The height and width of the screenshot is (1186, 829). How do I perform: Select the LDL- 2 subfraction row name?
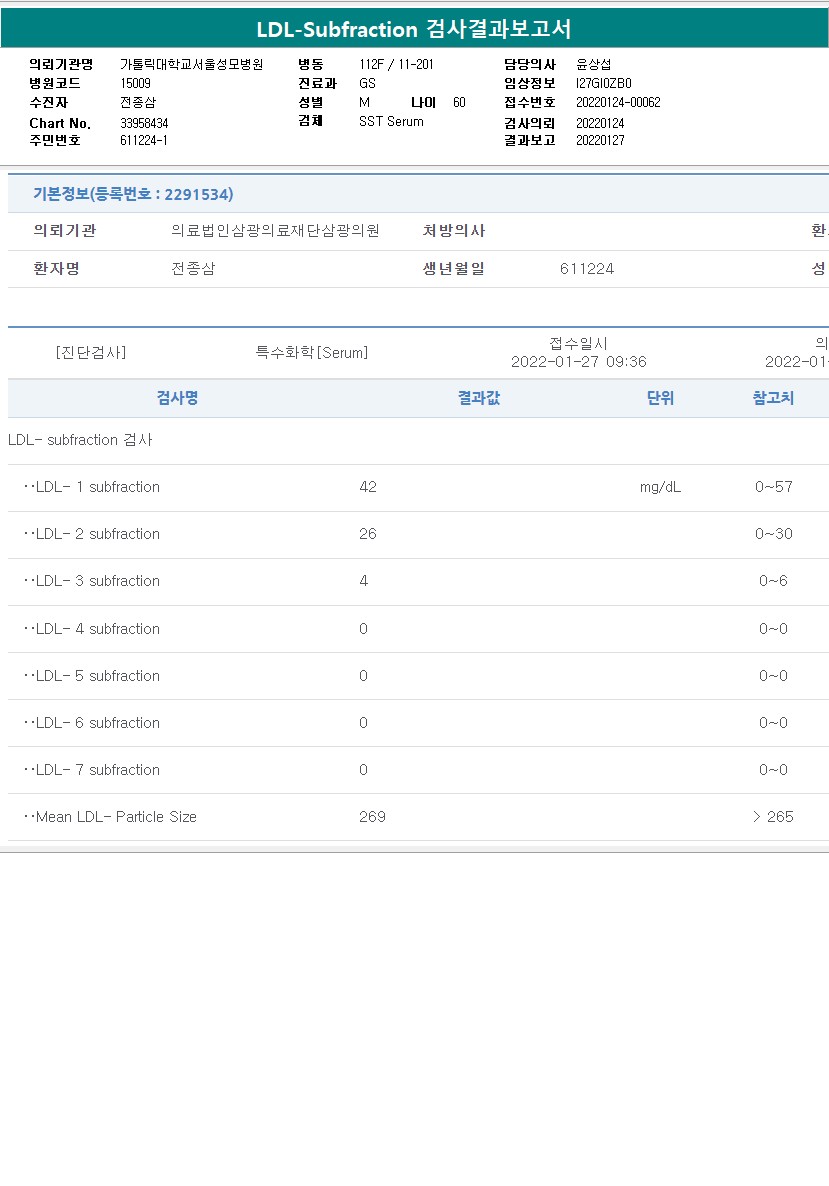(x=92, y=534)
